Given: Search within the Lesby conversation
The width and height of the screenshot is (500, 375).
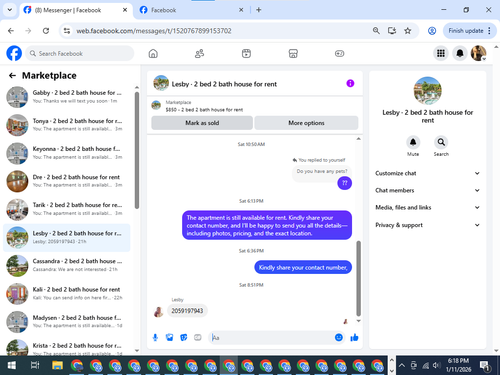Looking at the screenshot, I should point(441,142).
